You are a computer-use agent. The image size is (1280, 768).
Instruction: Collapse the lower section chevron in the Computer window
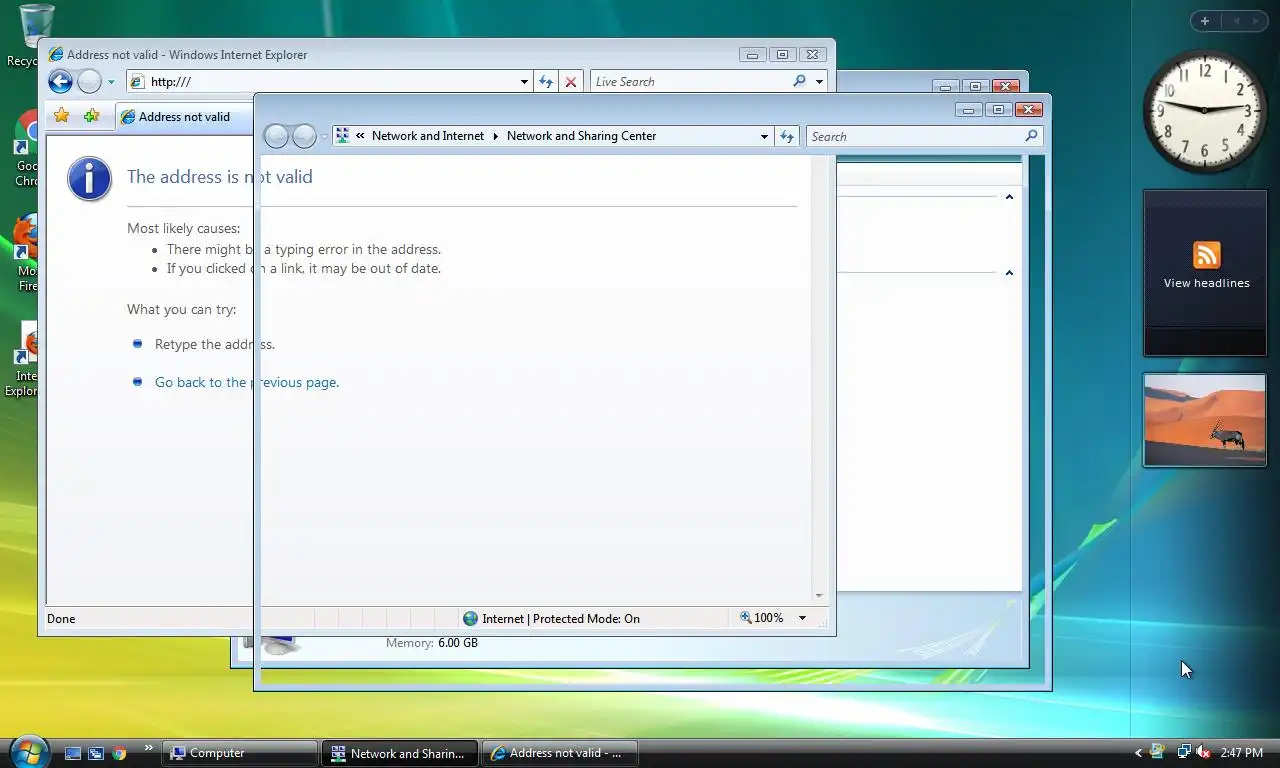[x=1009, y=273]
